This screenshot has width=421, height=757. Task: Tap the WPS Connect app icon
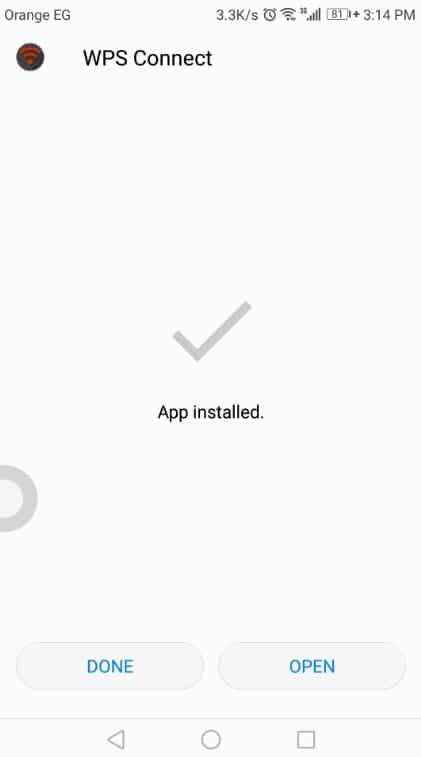30,57
